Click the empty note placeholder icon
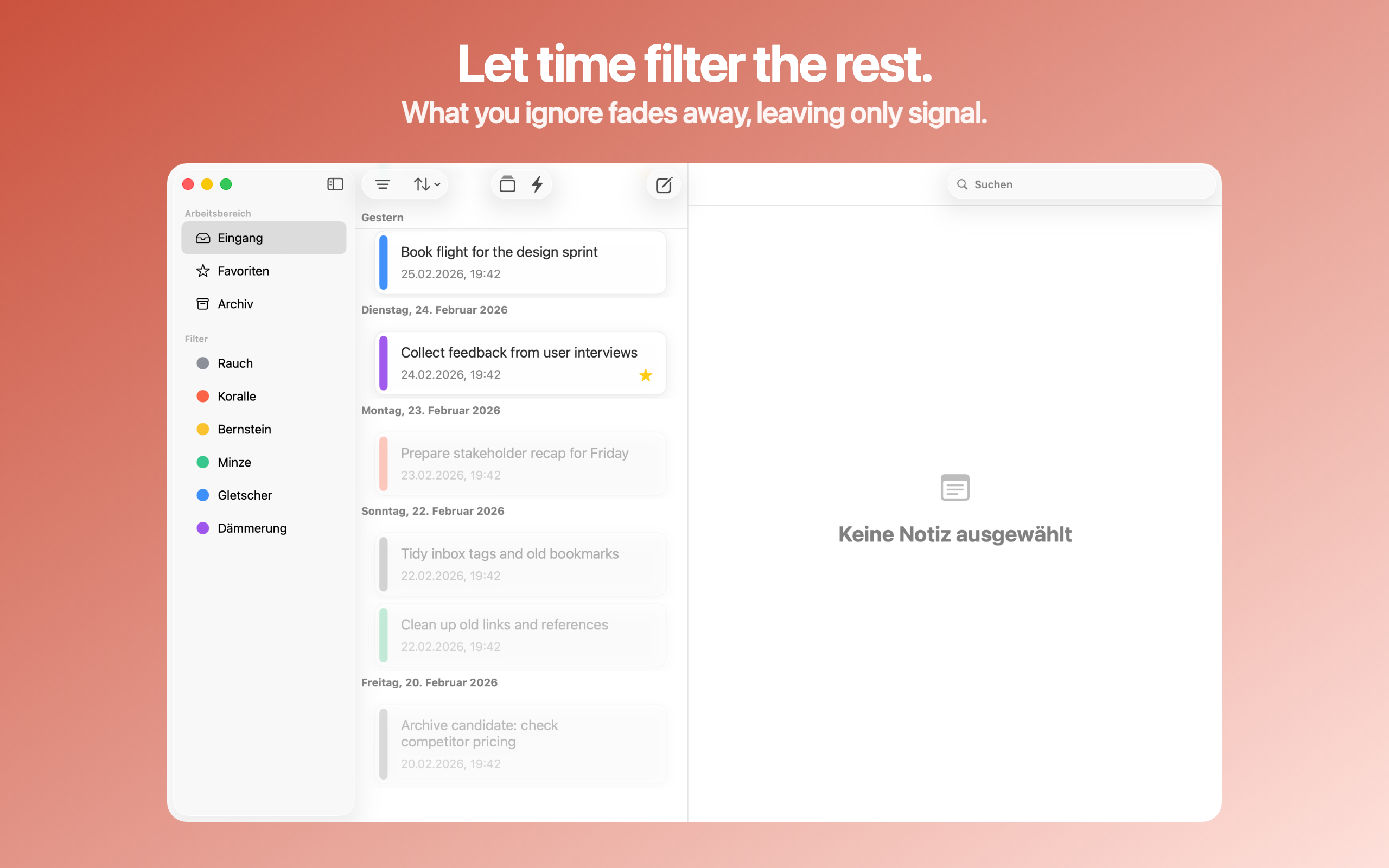The height and width of the screenshot is (868, 1389). coord(955,487)
